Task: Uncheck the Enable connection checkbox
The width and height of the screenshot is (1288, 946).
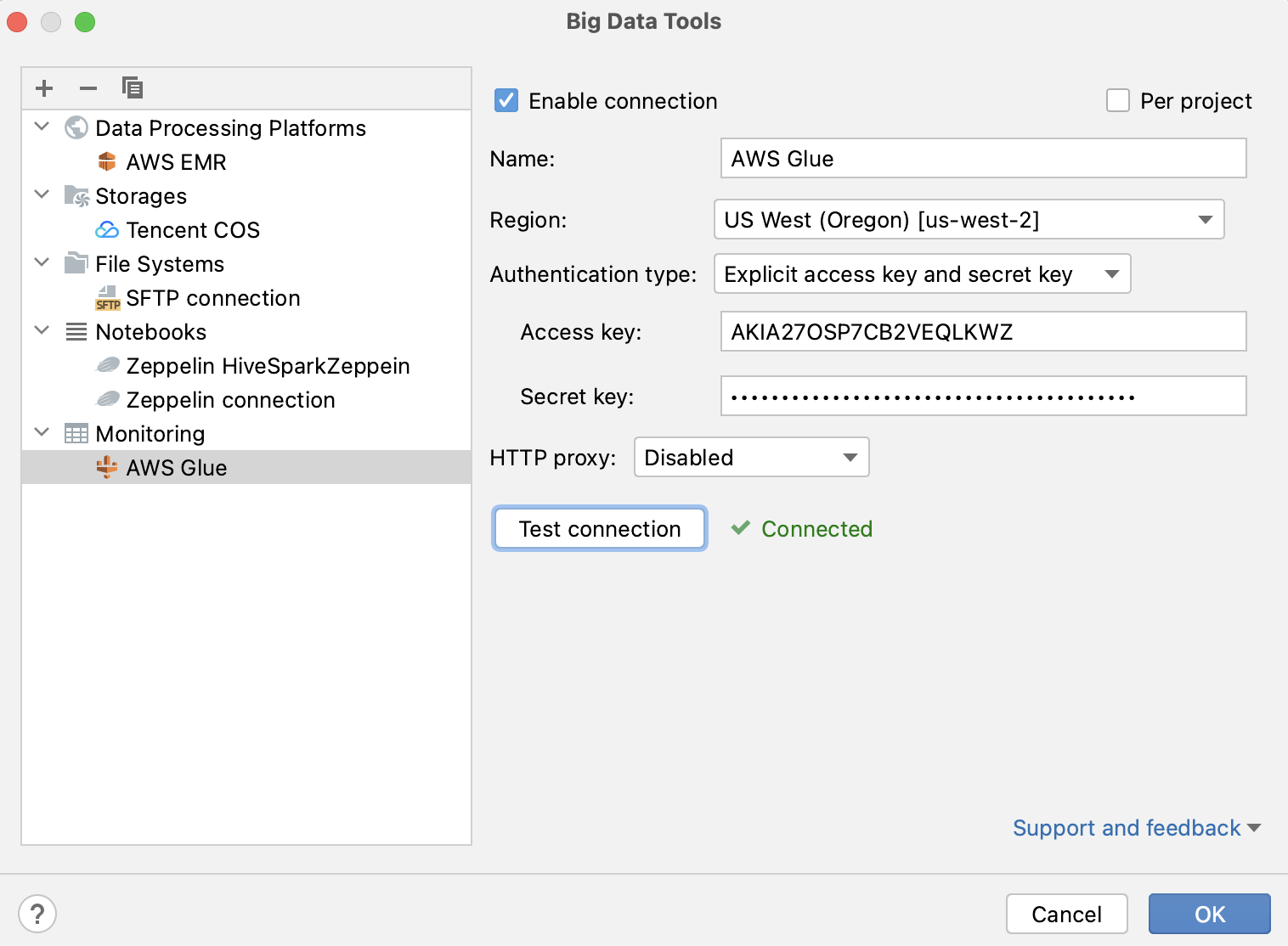Action: point(506,100)
